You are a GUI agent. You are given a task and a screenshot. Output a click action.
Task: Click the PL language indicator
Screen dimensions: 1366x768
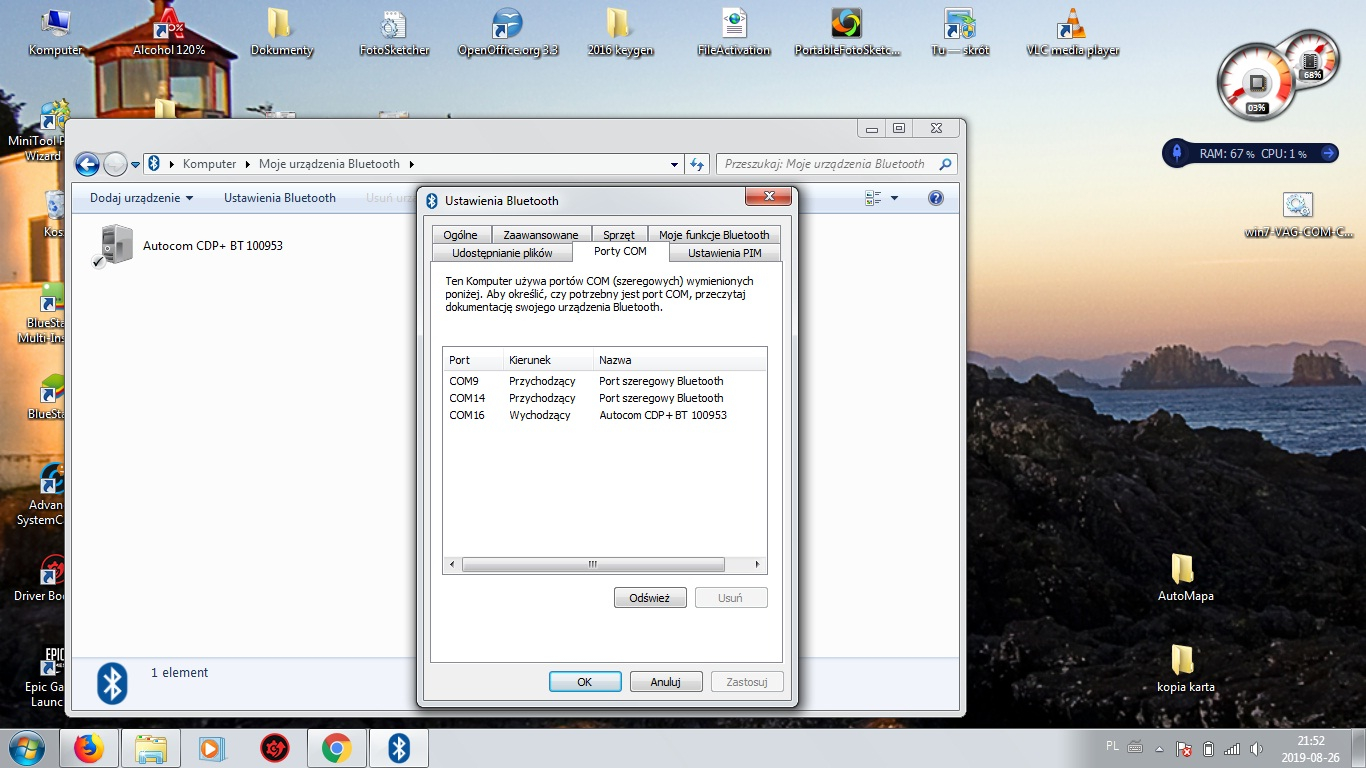pyautogui.click(x=1113, y=746)
